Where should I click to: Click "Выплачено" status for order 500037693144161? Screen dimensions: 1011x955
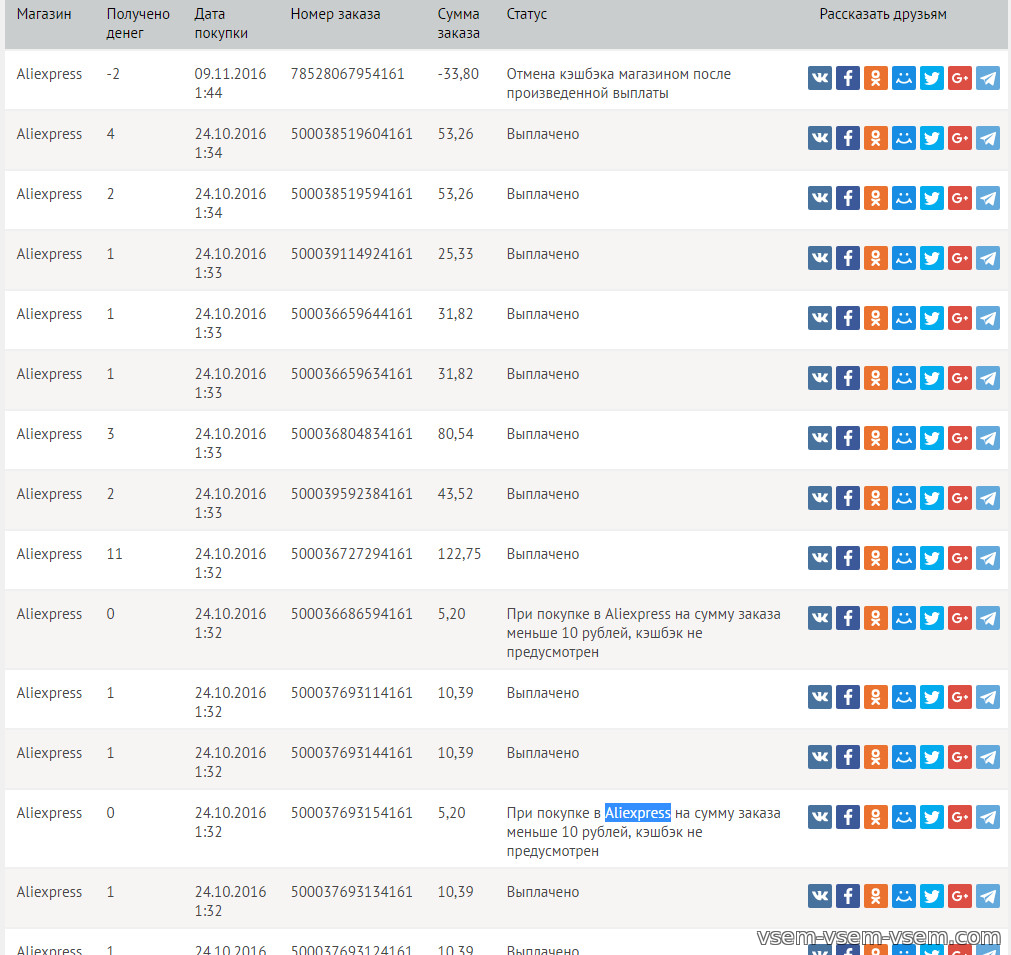coord(543,753)
